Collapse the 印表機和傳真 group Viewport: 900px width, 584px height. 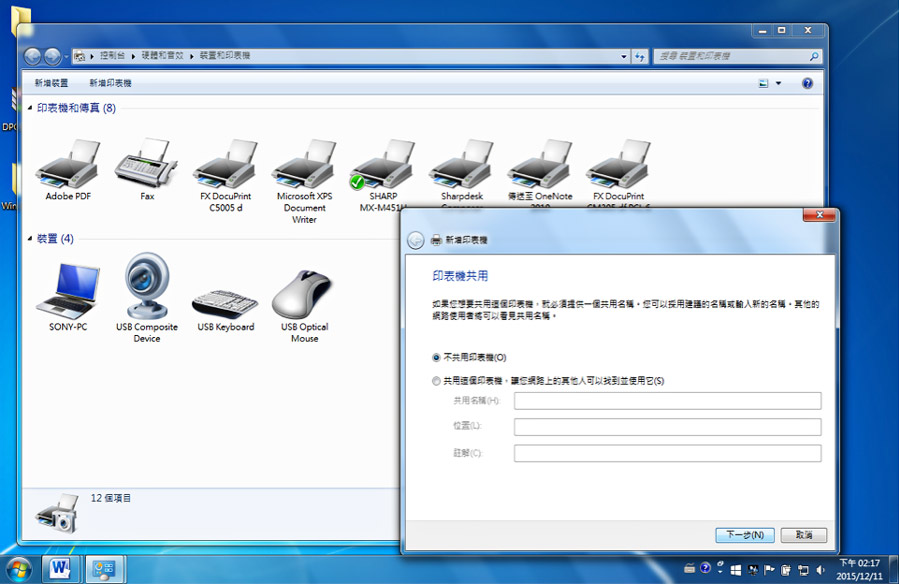[x=30, y=107]
